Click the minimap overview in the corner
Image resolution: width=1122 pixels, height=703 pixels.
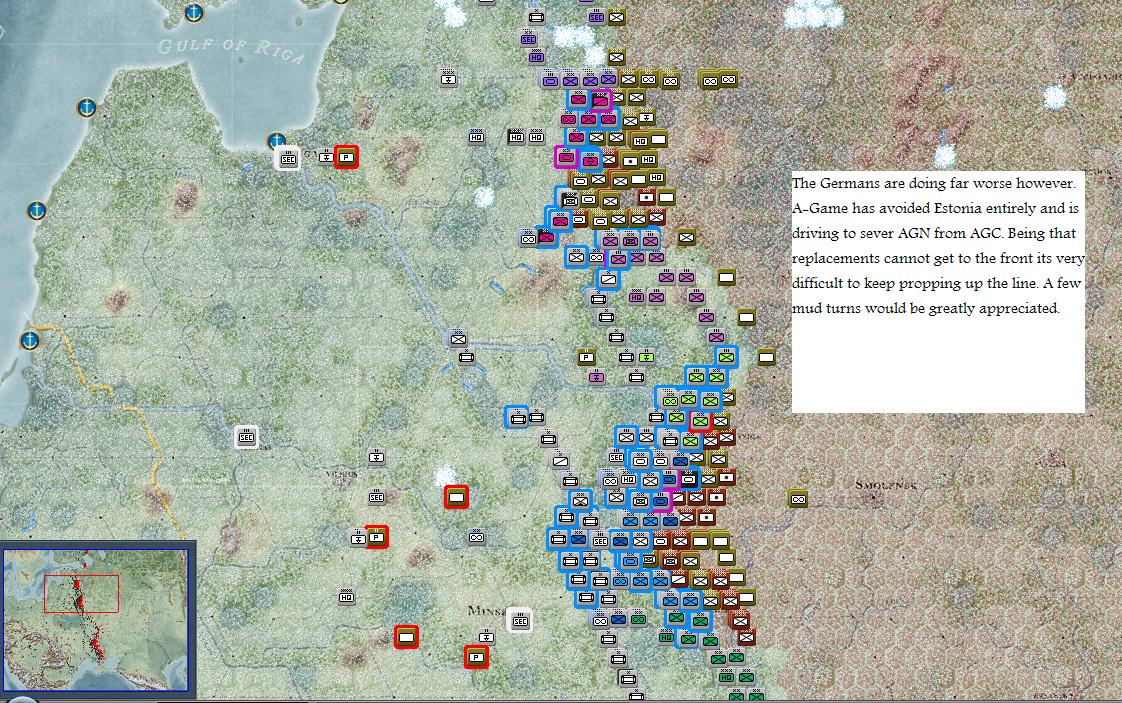[96, 620]
